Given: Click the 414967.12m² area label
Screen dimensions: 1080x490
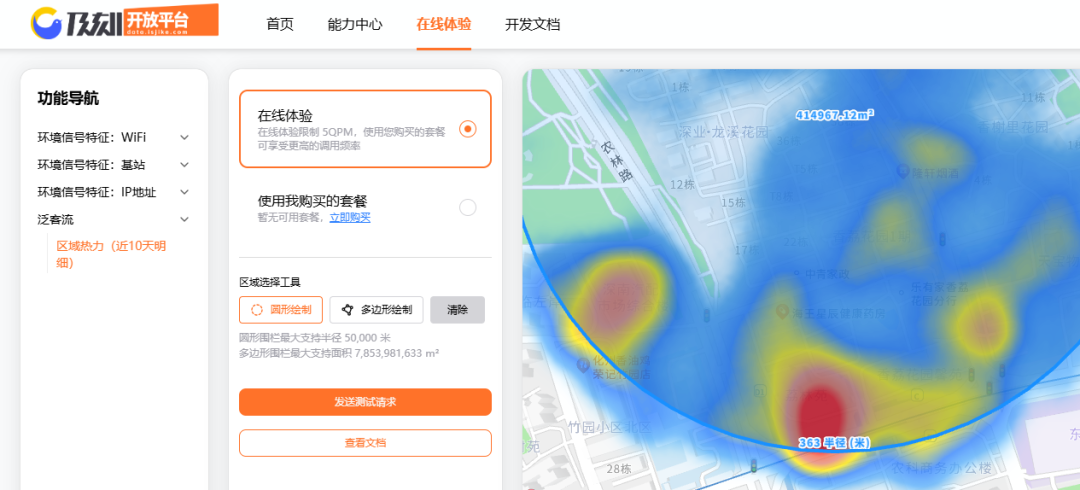Looking at the screenshot, I should (834, 115).
